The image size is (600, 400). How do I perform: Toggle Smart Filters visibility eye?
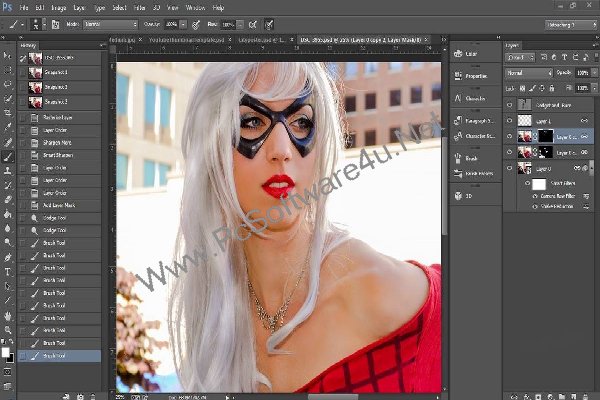[x=527, y=183]
